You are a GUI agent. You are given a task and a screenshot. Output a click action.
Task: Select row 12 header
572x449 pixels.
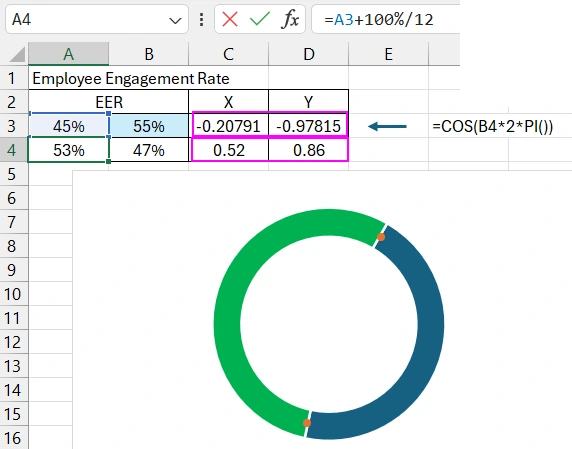13,342
